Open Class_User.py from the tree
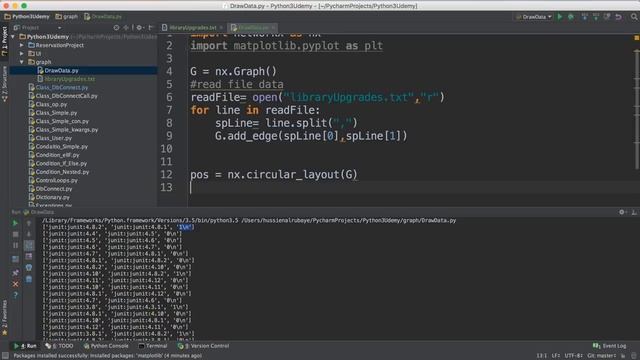640x360 pixels. (53, 138)
